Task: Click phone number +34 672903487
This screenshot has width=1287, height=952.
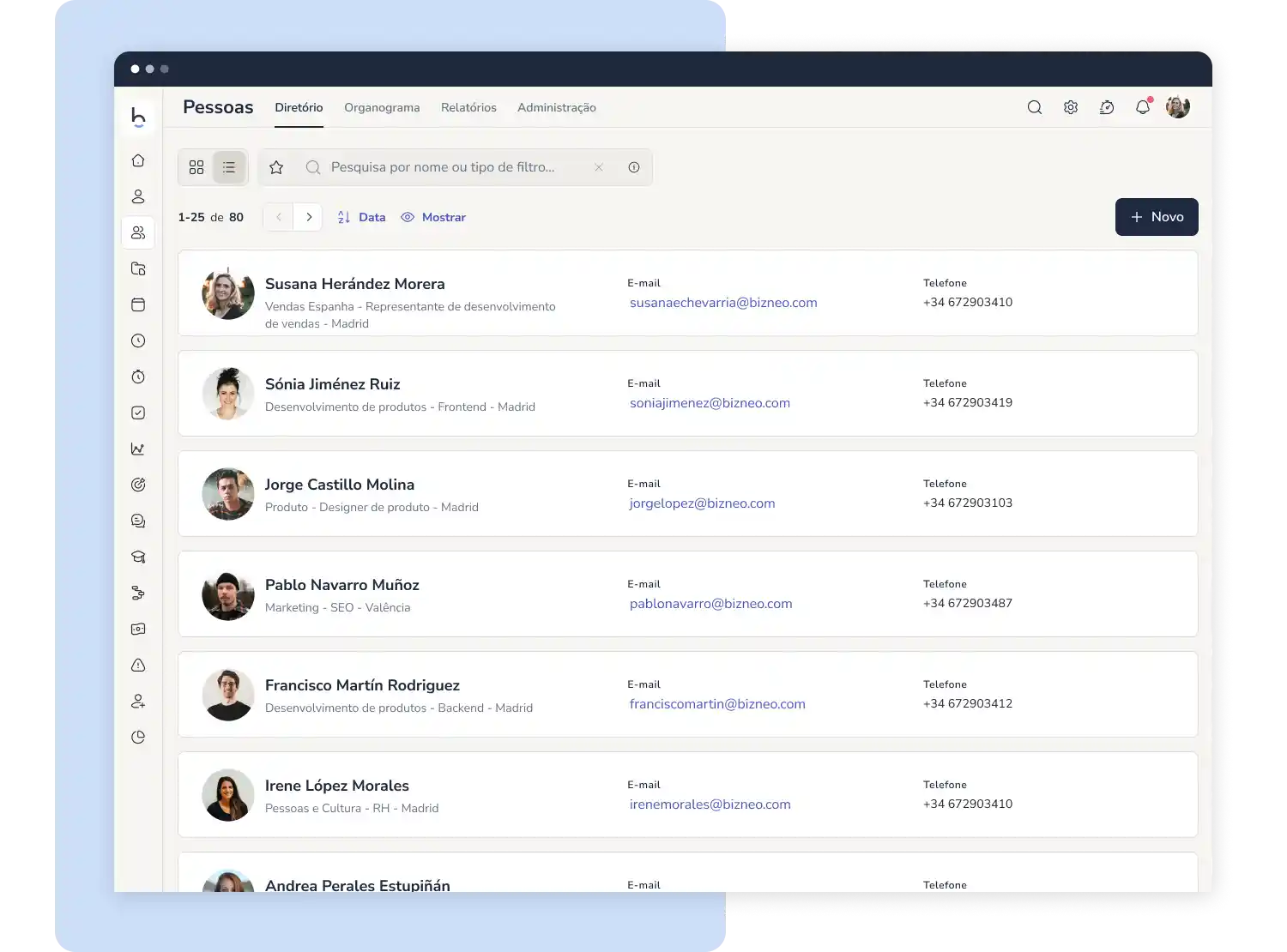Action: pos(968,603)
